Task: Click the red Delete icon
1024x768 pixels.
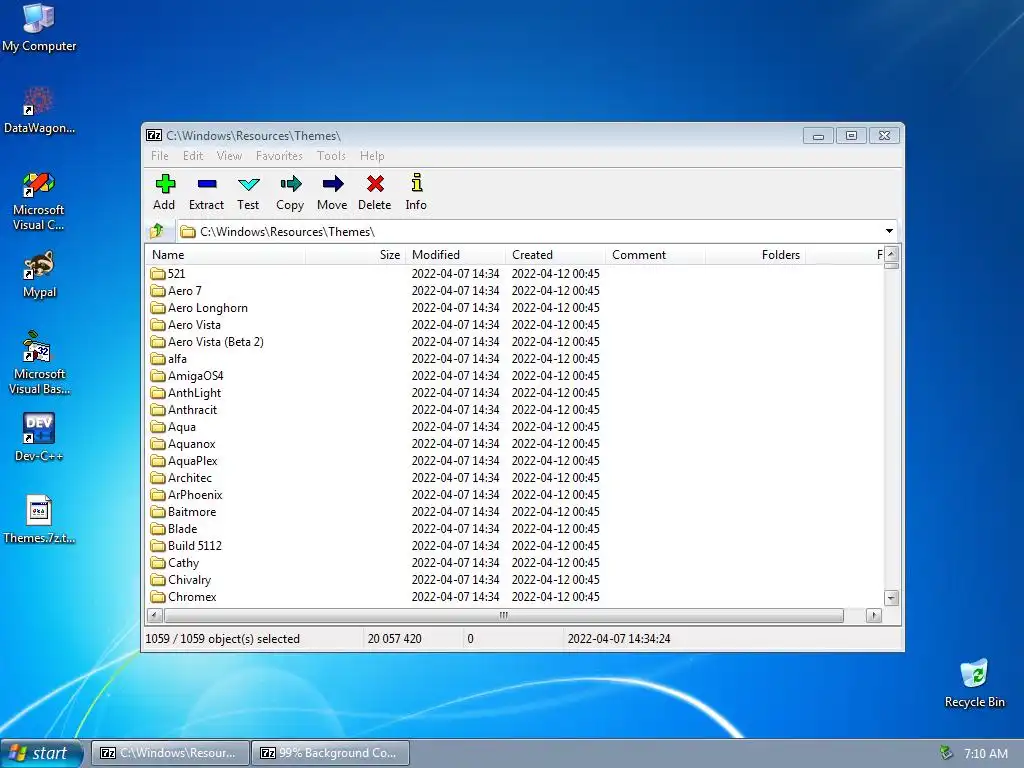Action: coord(375,184)
